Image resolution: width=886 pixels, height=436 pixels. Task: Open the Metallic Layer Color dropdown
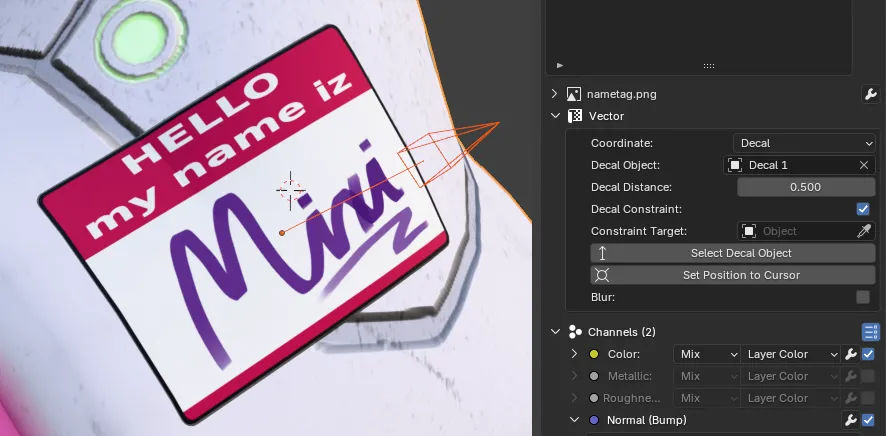tap(790, 376)
